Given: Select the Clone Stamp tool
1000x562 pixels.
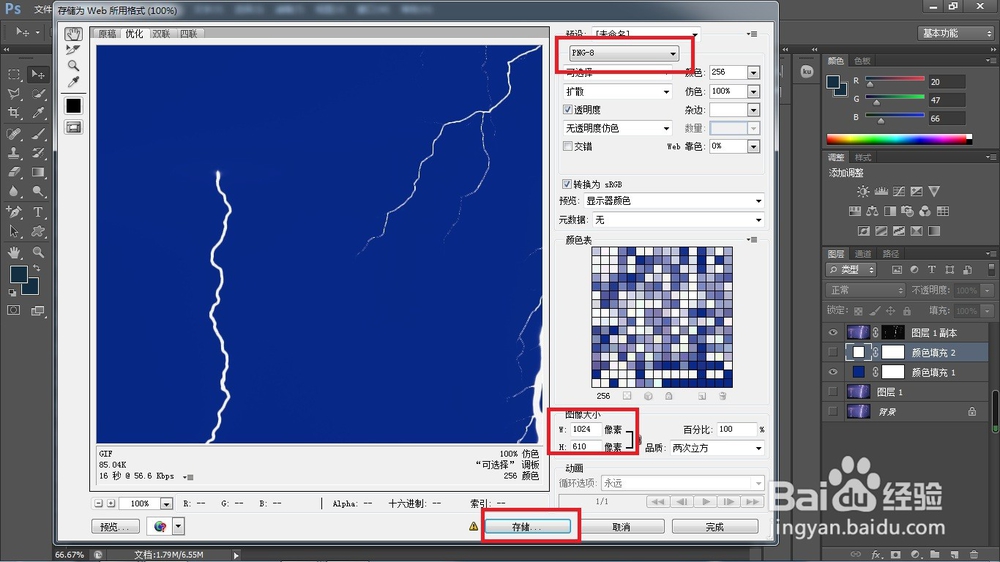Looking at the screenshot, I should [14, 153].
